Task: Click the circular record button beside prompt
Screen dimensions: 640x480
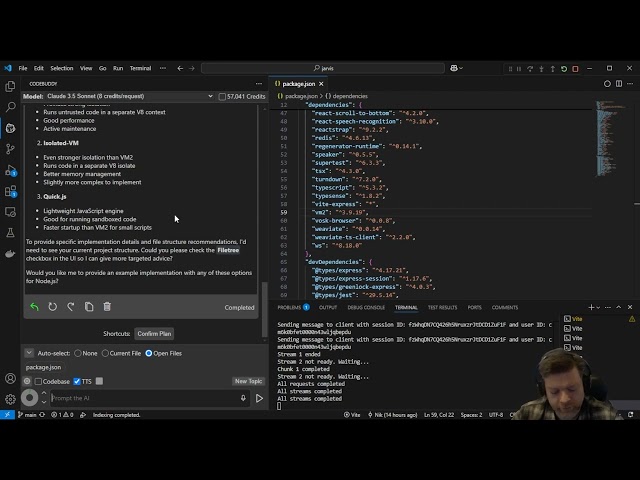Action: coord(29,398)
